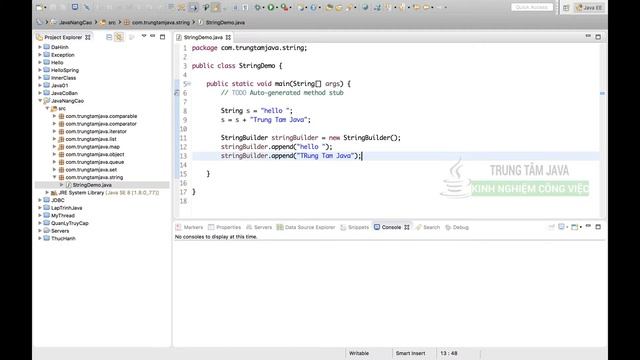Expand the Exception project
640x360 pixels.
(x=40, y=55)
